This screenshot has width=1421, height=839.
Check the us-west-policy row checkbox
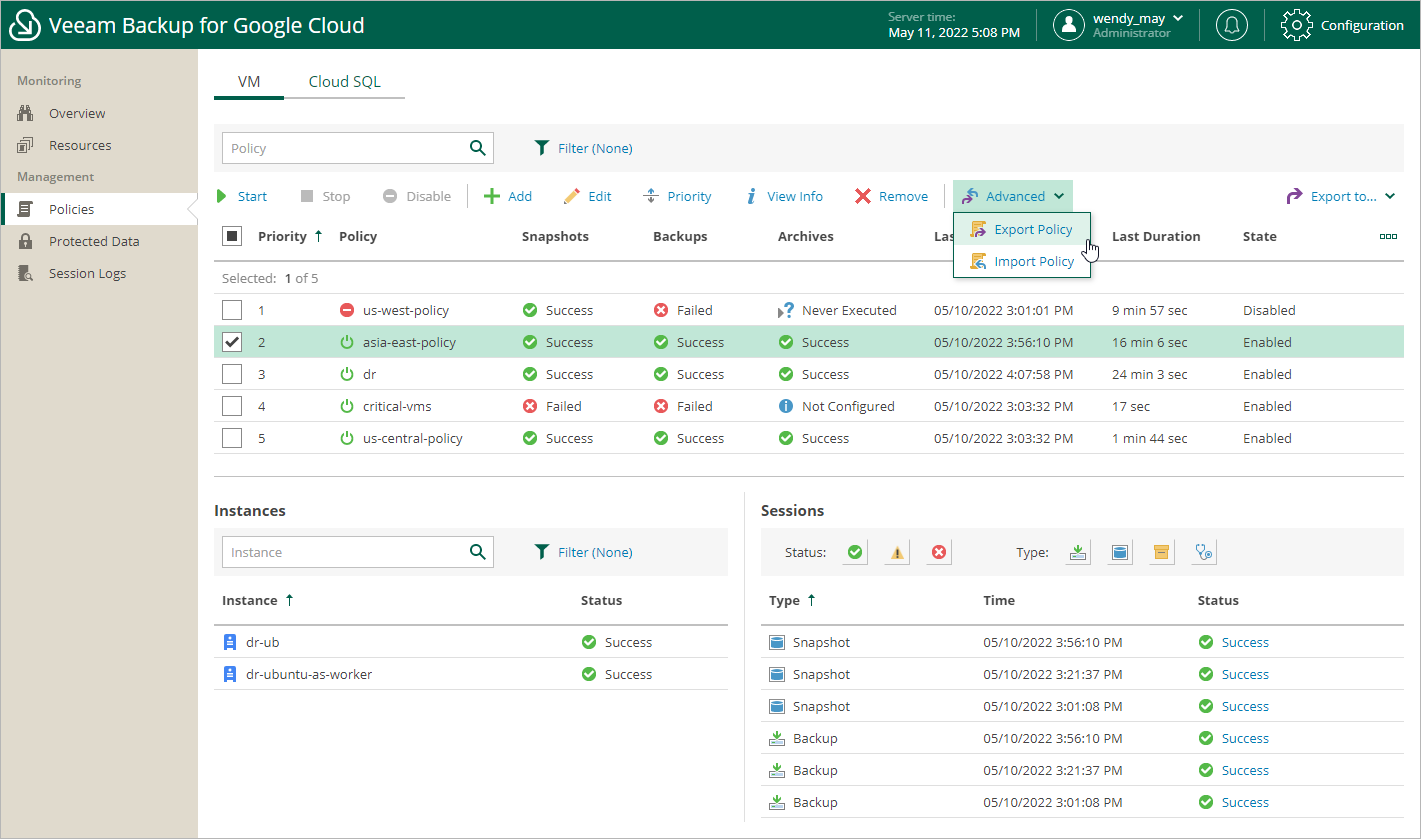click(x=232, y=310)
